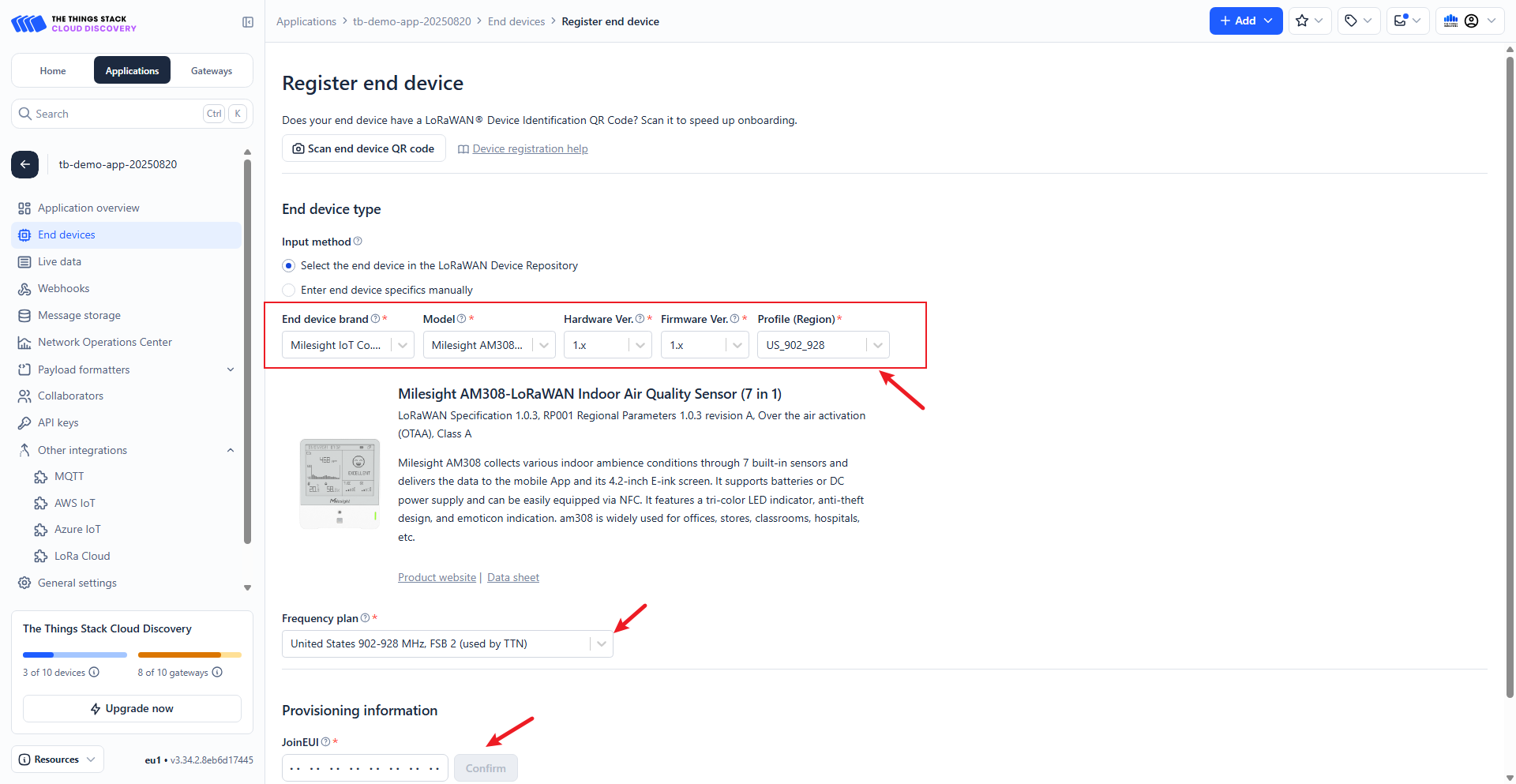Viewport: 1516px width, 784px height.
Task: Click the gateways usage progress bar
Action: [189, 655]
